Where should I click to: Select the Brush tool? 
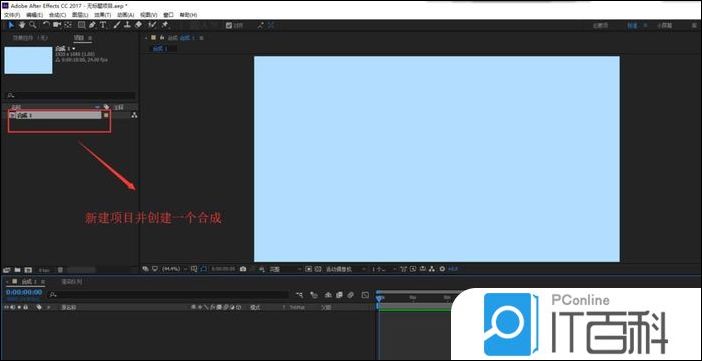coord(117,25)
